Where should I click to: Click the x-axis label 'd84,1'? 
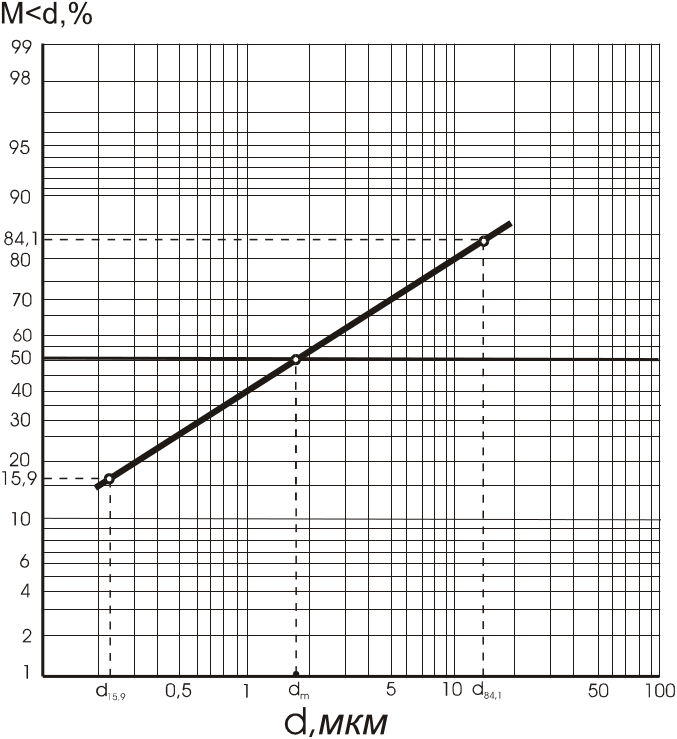click(x=487, y=690)
